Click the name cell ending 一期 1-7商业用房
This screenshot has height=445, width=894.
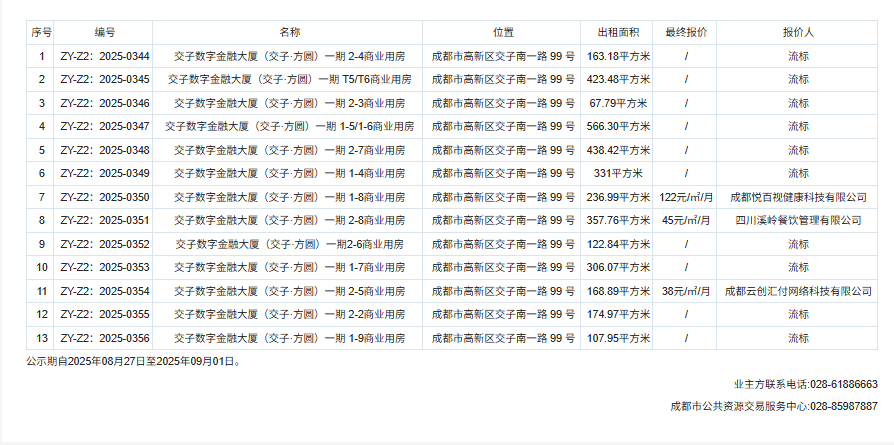[x=289, y=267]
